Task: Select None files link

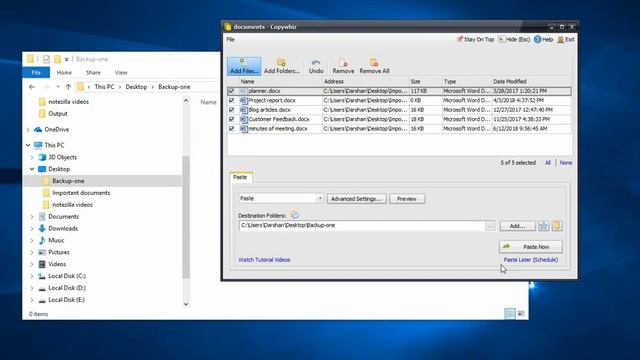Action: tap(566, 162)
